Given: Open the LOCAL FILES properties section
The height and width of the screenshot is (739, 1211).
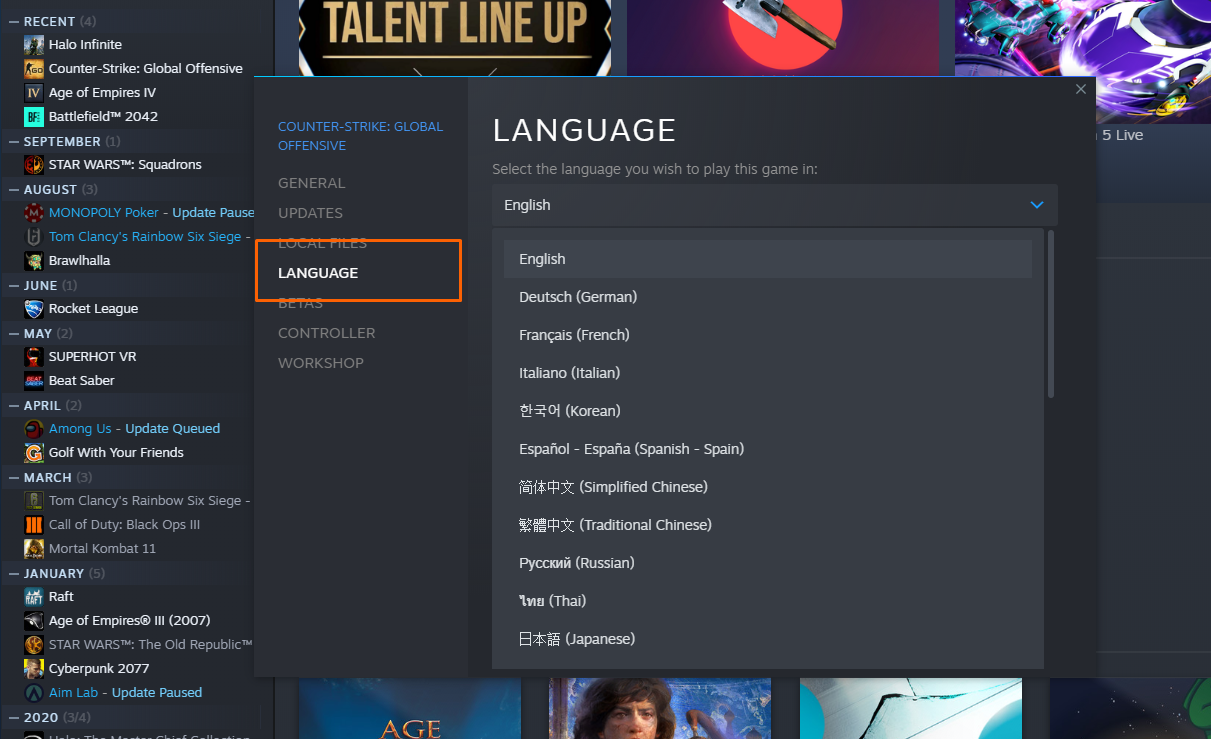Looking at the screenshot, I should pyautogui.click(x=323, y=243).
